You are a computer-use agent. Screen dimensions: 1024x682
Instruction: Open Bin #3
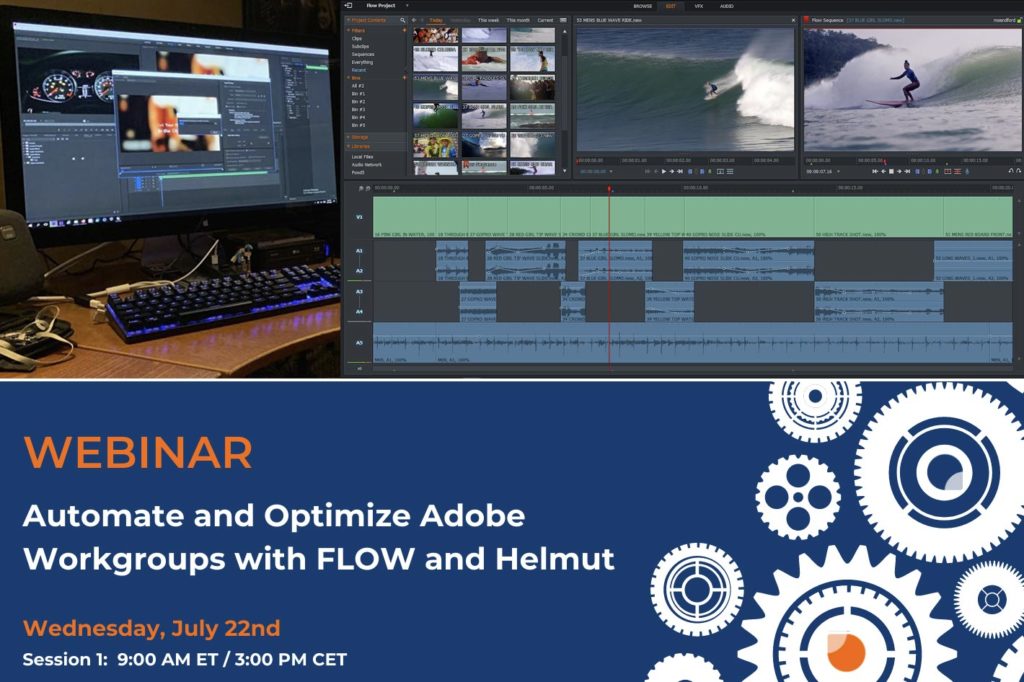click(x=358, y=110)
